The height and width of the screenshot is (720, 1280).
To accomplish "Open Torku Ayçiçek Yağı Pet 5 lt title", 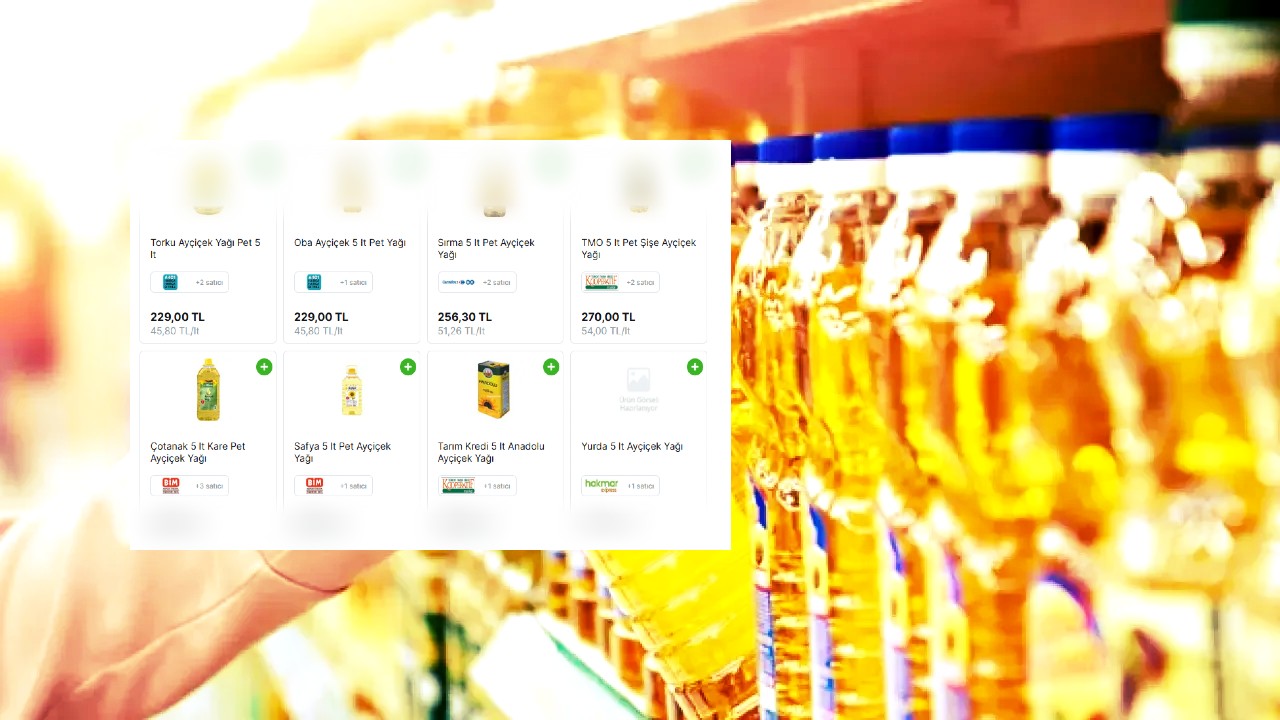I will click(x=205, y=248).
